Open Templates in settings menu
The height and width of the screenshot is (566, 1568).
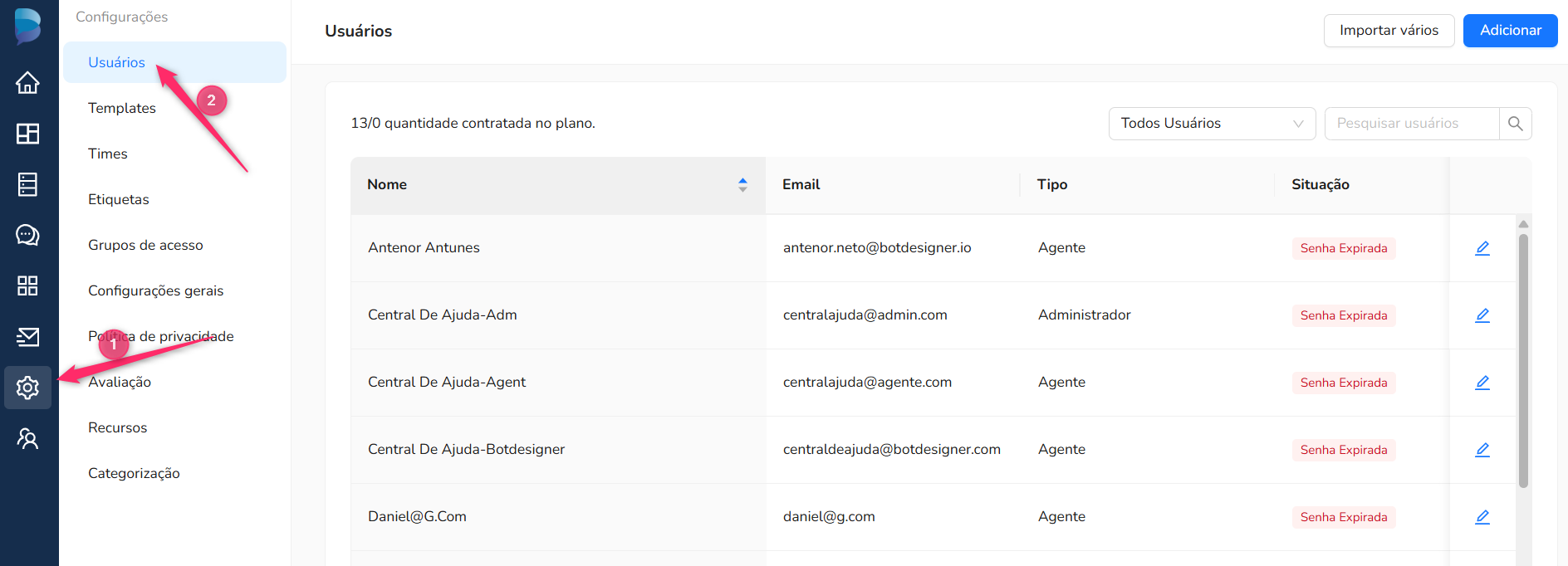[122, 108]
